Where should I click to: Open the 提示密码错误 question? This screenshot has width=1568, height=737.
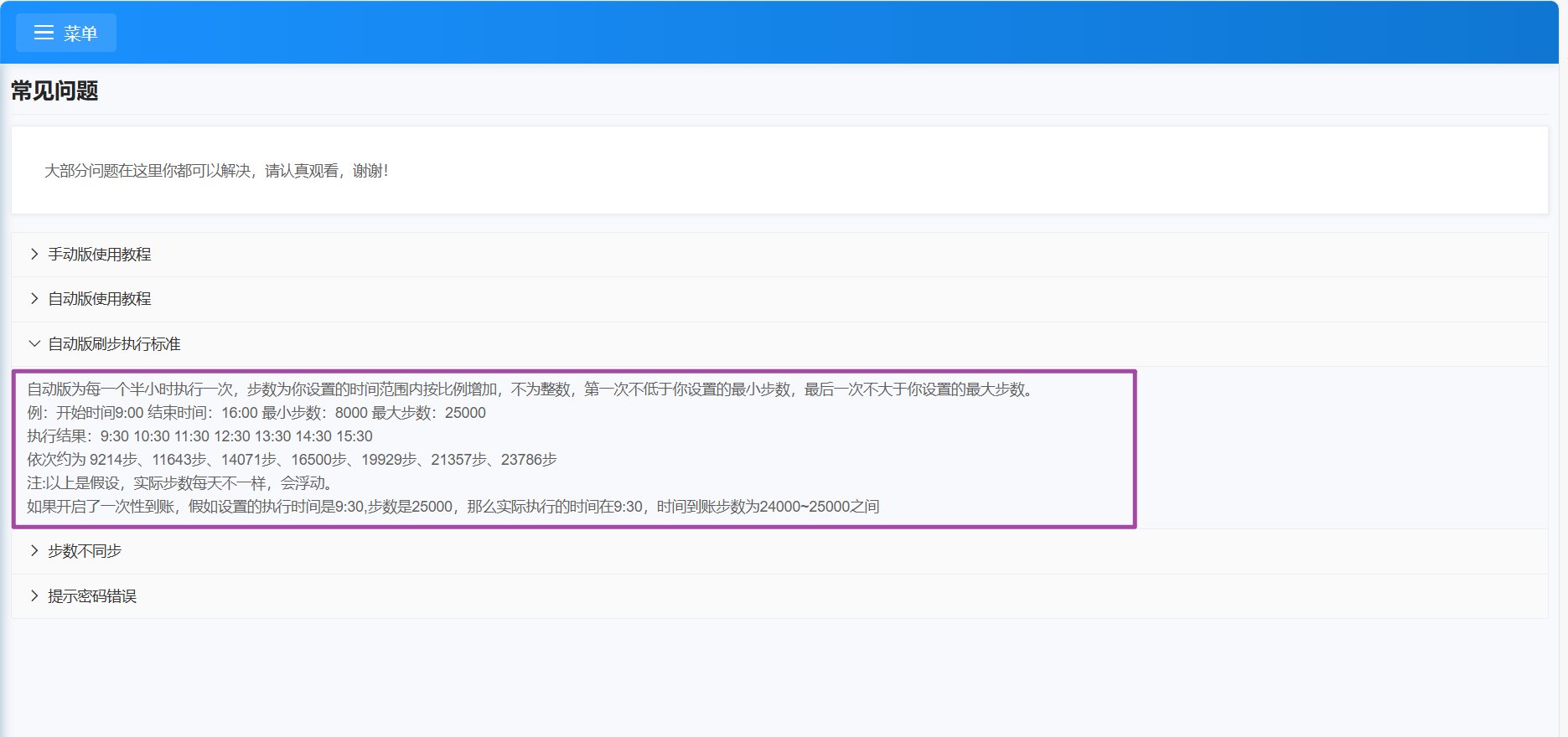(x=92, y=596)
